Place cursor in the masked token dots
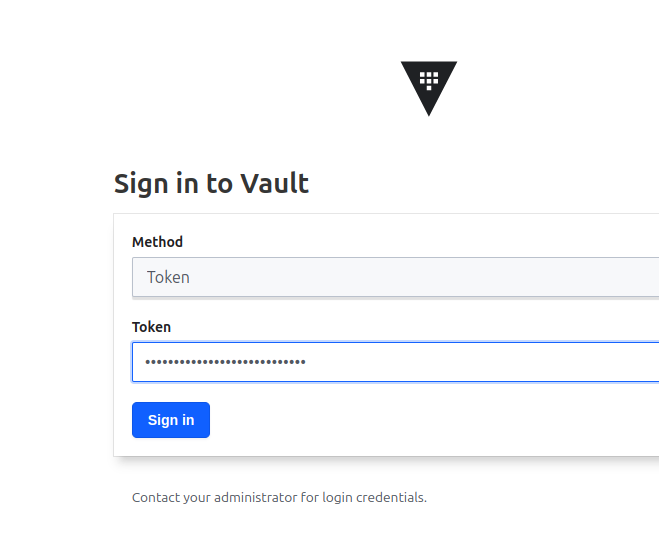The width and height of the screenshot is (659, 551). [225, 362]
